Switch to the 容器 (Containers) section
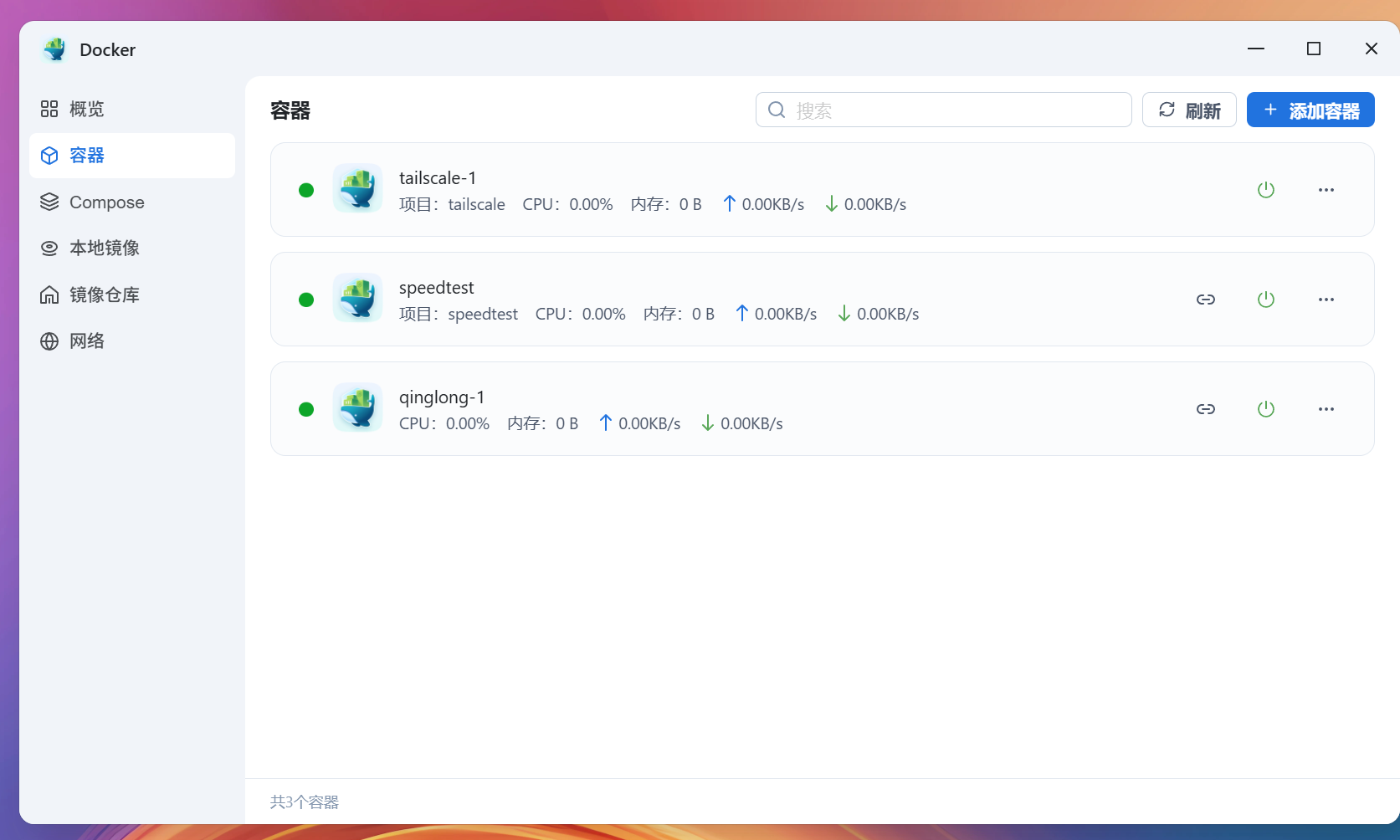 [86, 156]
